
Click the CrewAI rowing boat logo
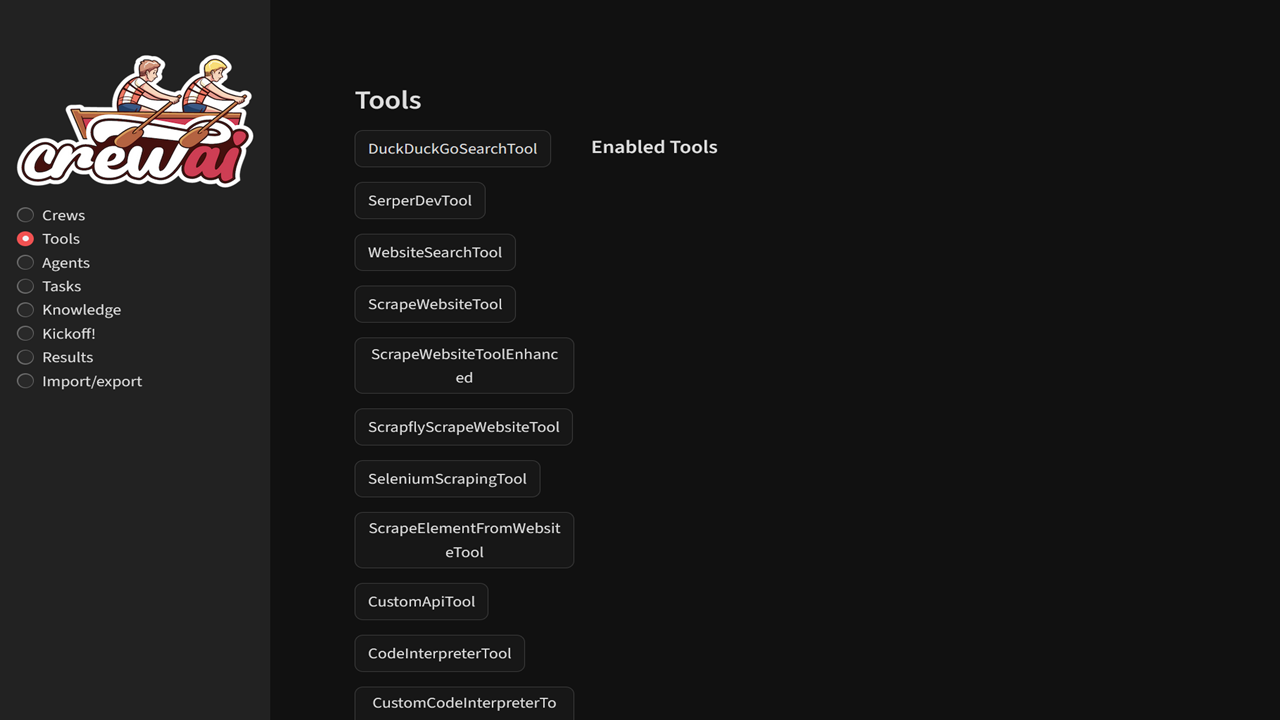pos(135,120)
